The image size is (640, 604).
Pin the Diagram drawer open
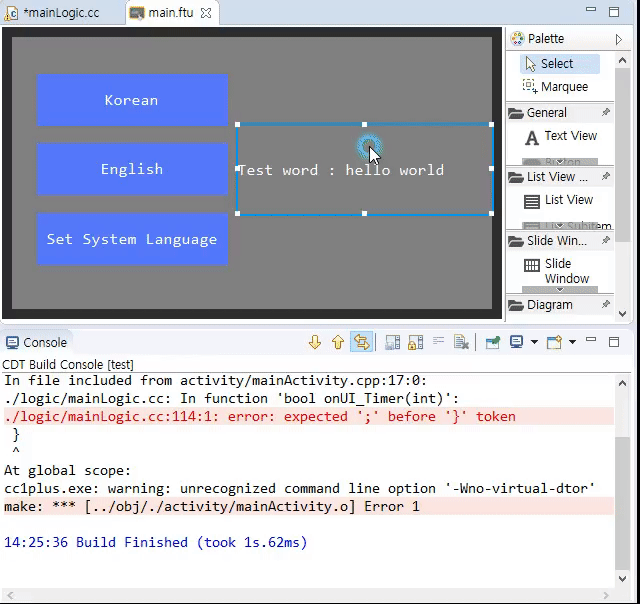pyautogui.click(x=606, y=304)
